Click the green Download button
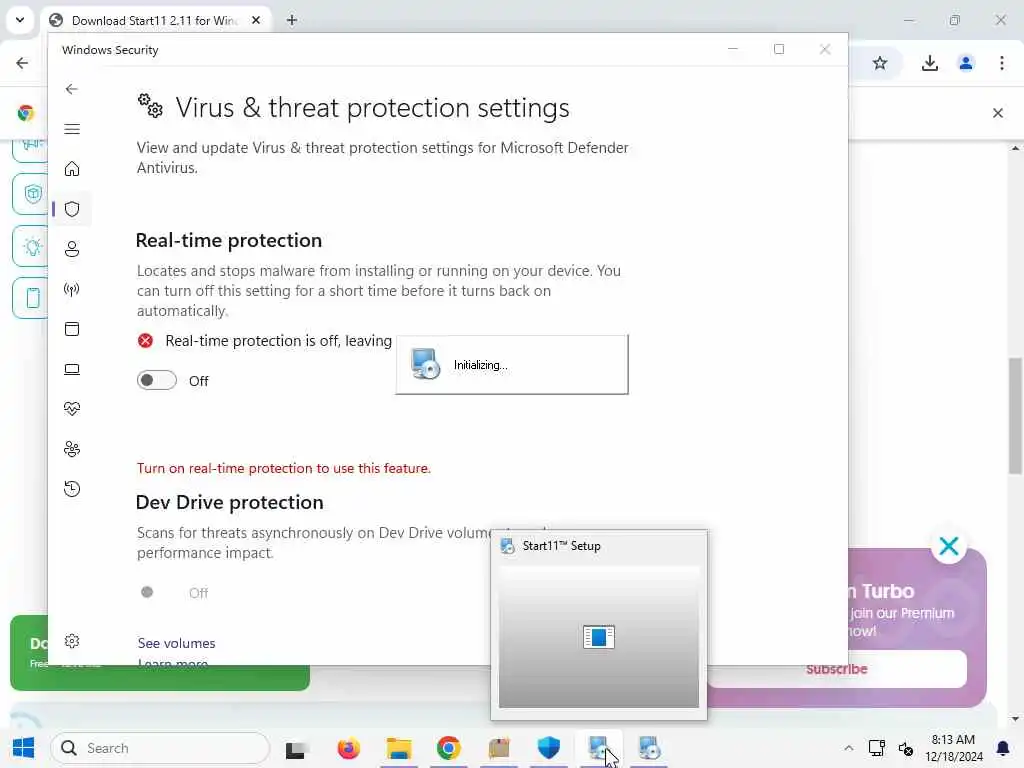The height and width of the screenshot is (768, 1024). click(160, 679)
